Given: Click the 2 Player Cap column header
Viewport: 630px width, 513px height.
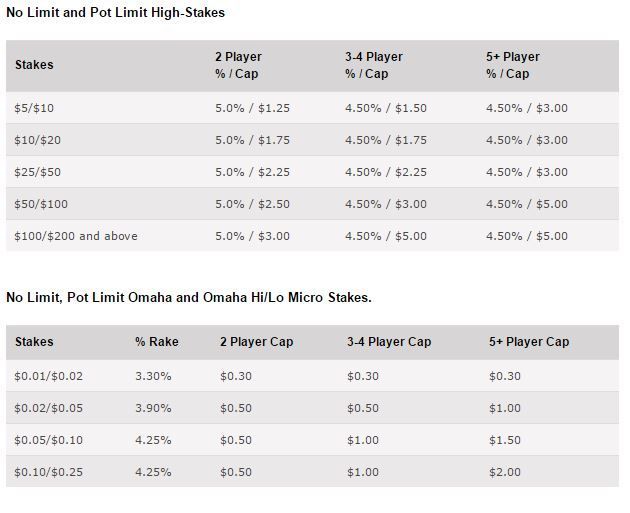Looking at the screenshot, I should [256, 342].
